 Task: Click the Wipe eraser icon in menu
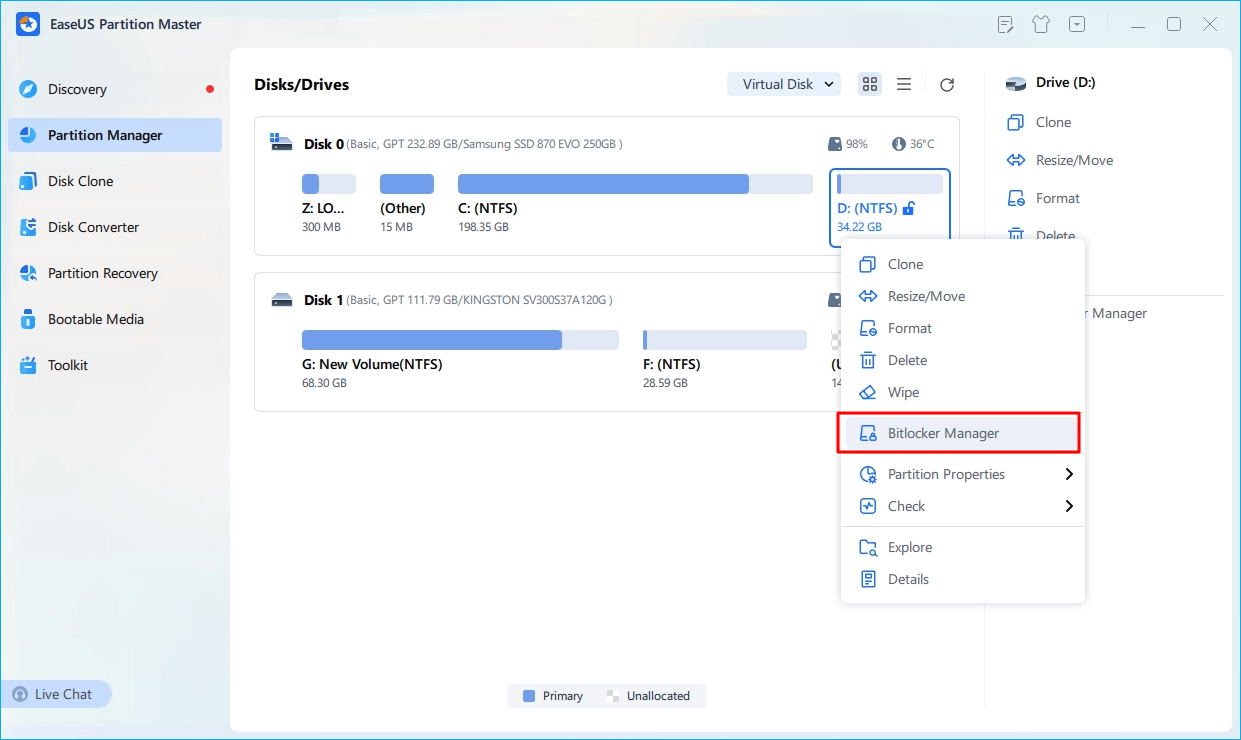pyautogui.click(x=868, y=392)
